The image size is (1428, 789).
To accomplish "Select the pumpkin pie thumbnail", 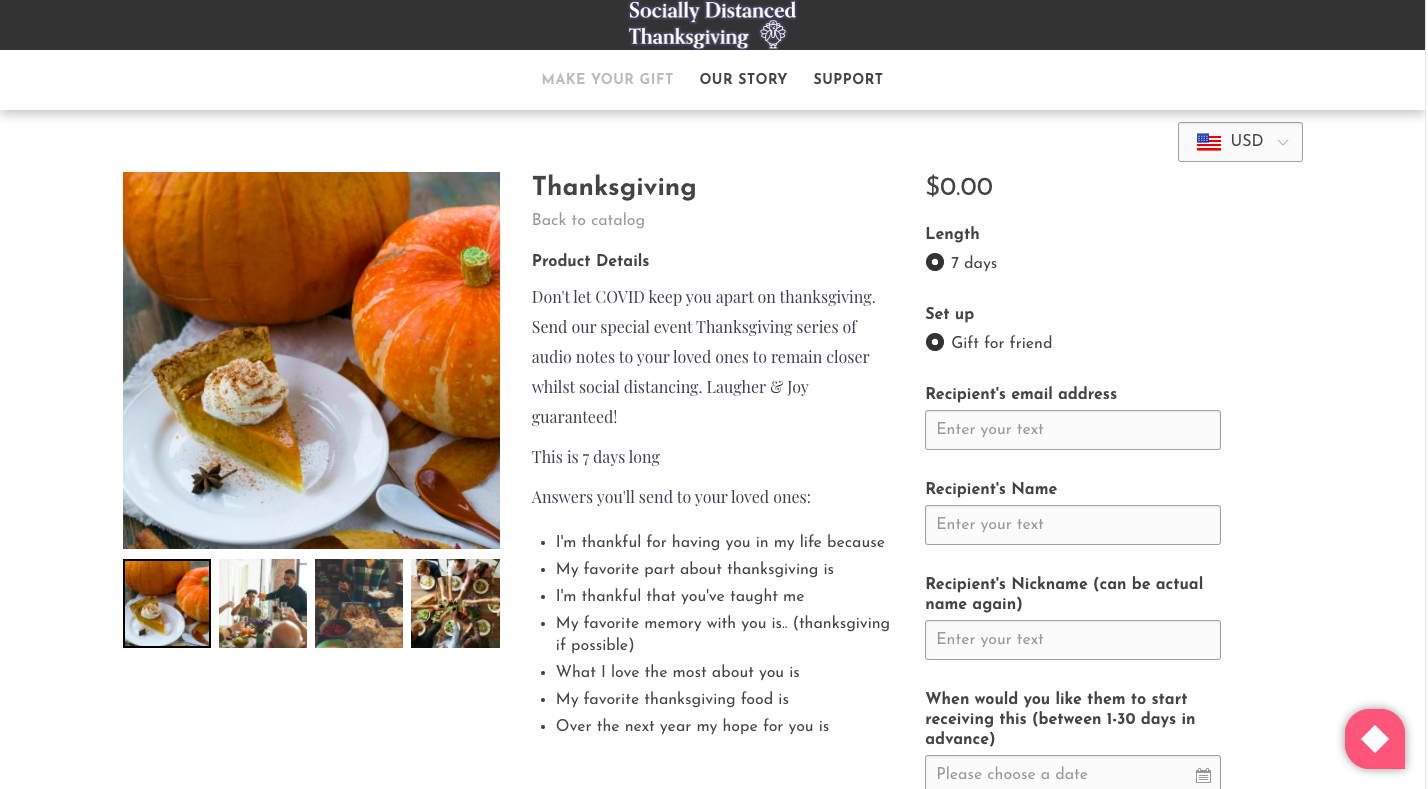I will 166,603.
